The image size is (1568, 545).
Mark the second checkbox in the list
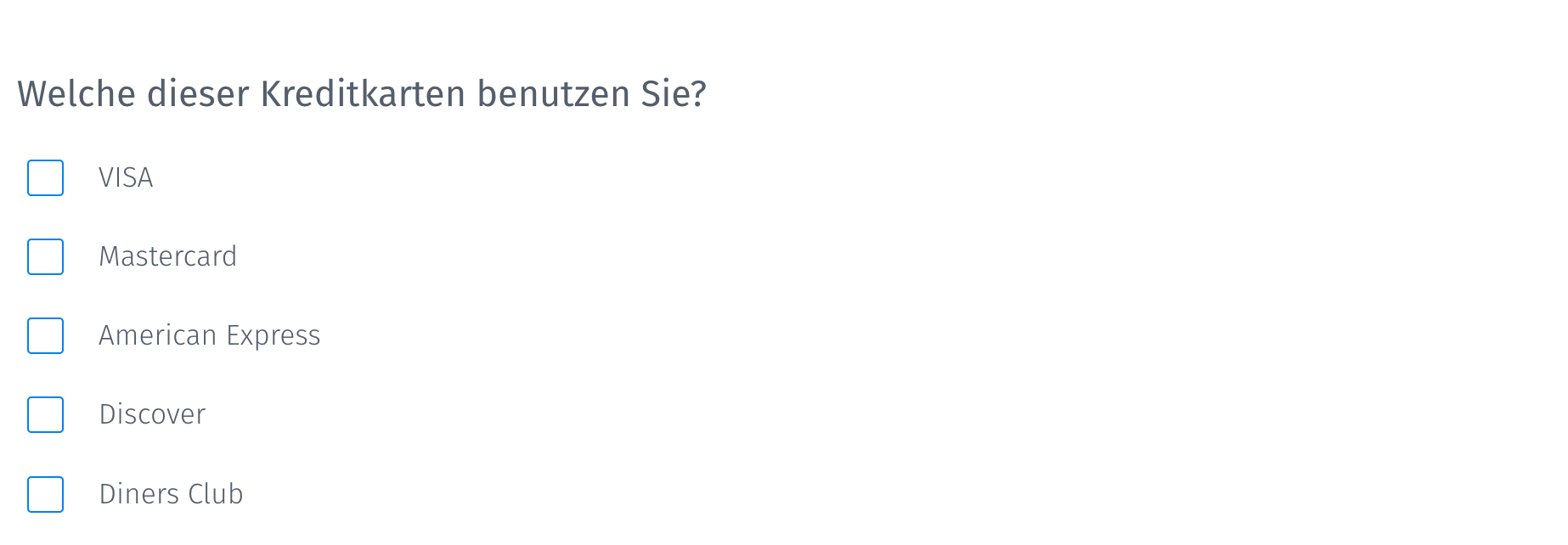[45, 257]
